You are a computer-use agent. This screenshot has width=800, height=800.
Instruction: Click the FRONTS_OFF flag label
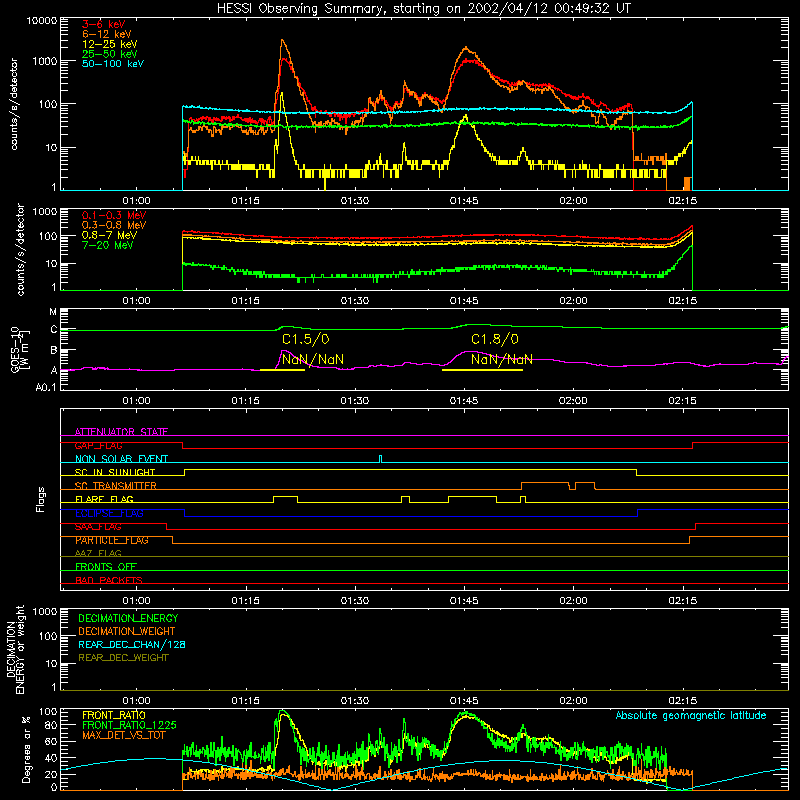[x=106, y=567]
